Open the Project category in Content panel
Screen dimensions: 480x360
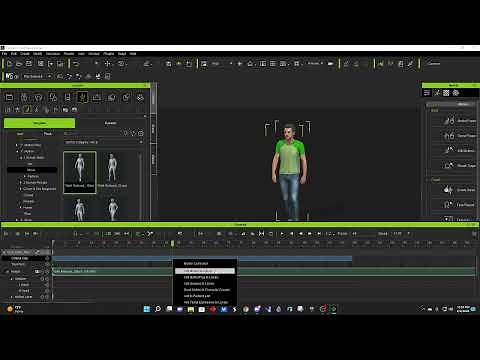click(x=9, y=97)
